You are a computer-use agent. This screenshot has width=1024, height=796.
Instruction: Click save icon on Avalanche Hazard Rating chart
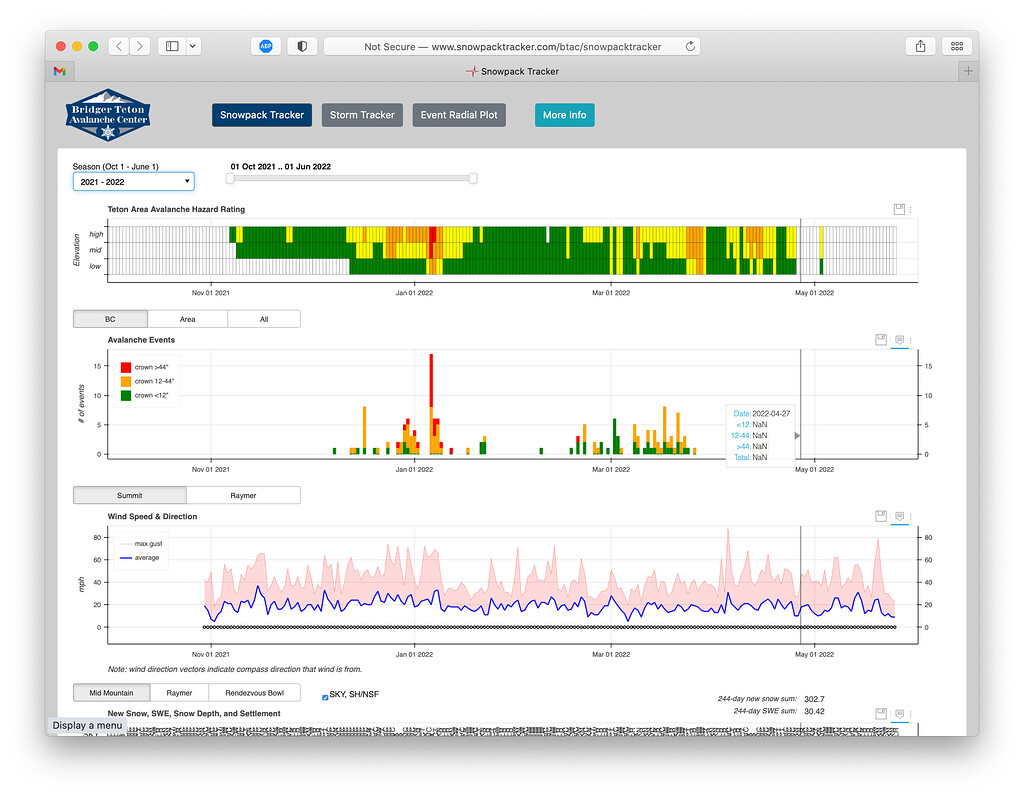click(899, 209)
